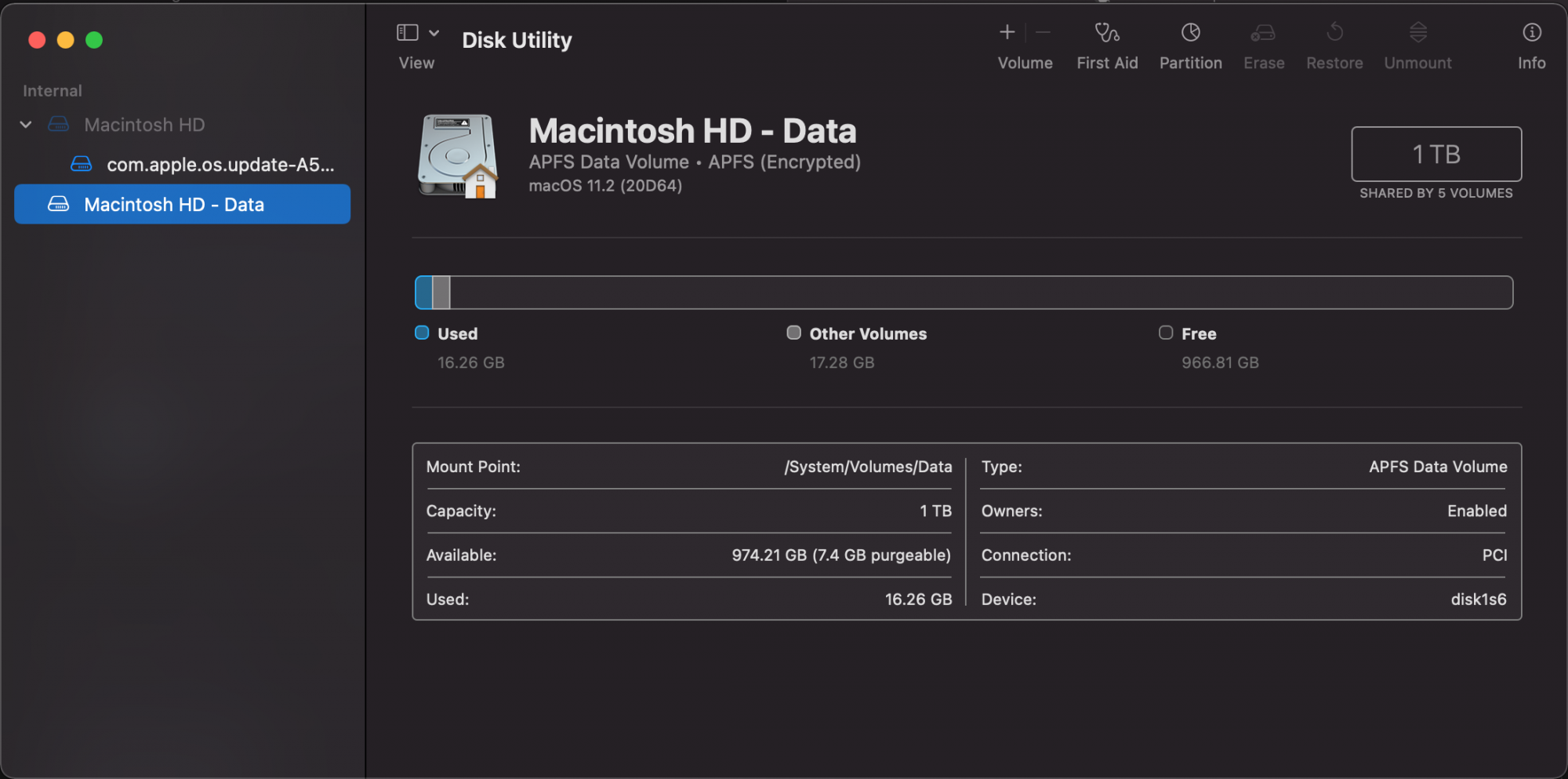Click the blue Used legend swatch
The width and height of the screenshot is (1568, 779).
tap(422, 333)
